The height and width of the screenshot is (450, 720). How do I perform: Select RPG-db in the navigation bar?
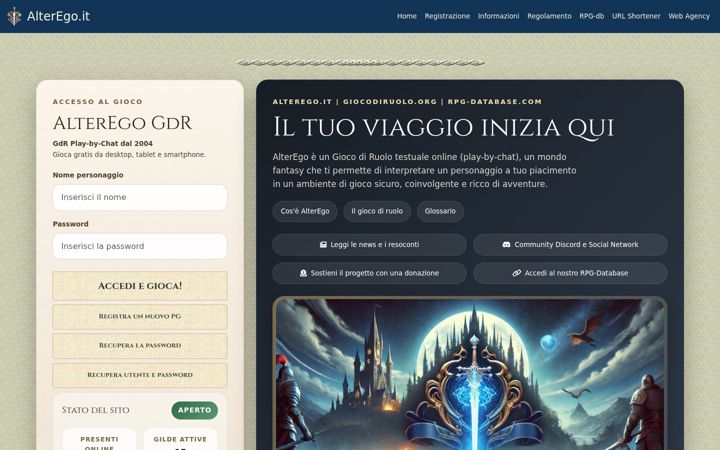point(591,16)
